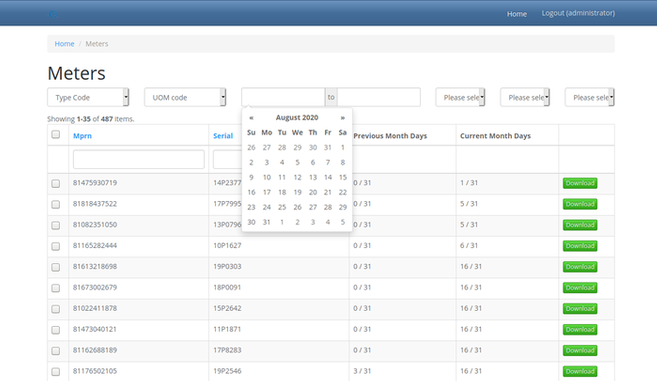Click the 'Showing 1-35 of 487 items' summary
Image resolution: width=657 pixels, height=381 pixels.
[91, 119]
